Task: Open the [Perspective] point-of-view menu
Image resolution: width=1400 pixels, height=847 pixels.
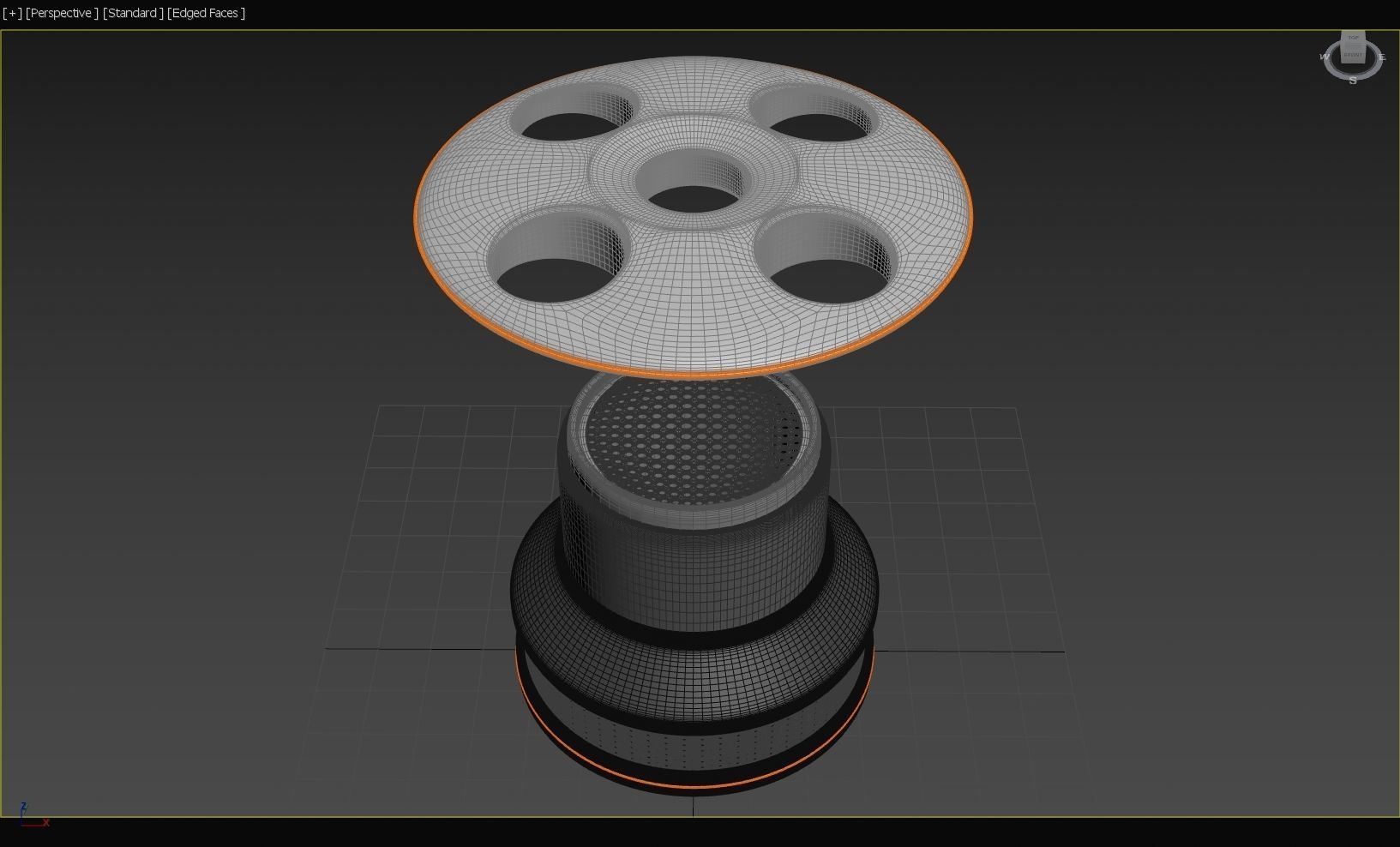Action: click(x=62, y=13)
